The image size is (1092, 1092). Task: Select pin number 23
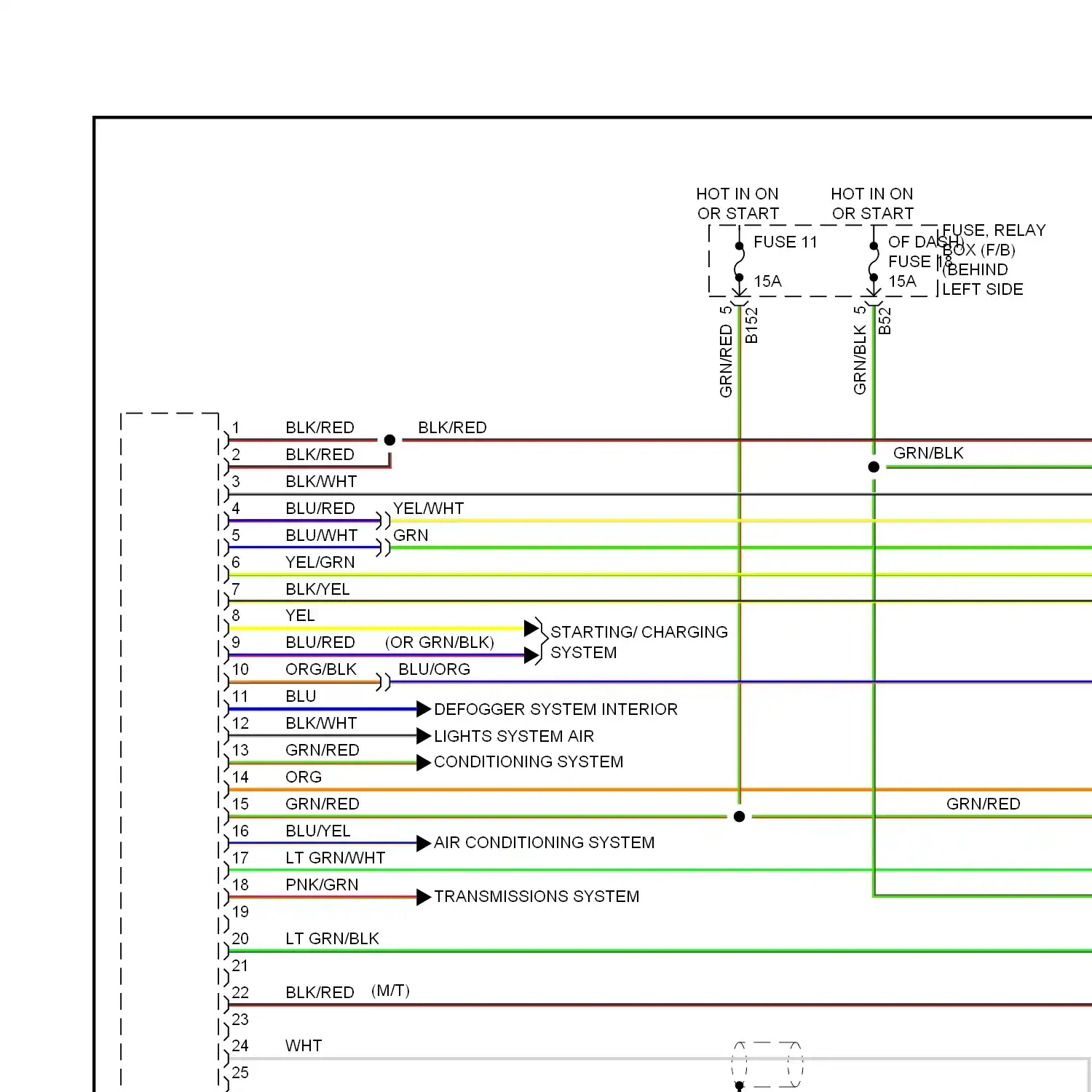point(240,1019)
